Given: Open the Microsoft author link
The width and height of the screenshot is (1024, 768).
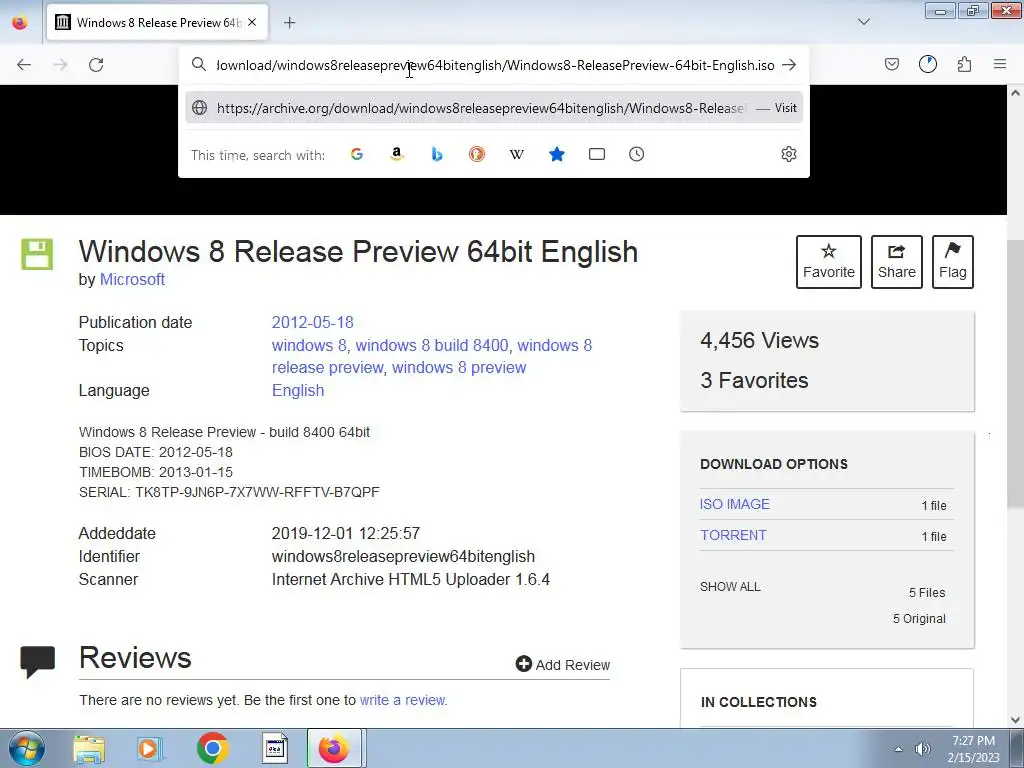Looking at the screenshot, I should (132, 280).
